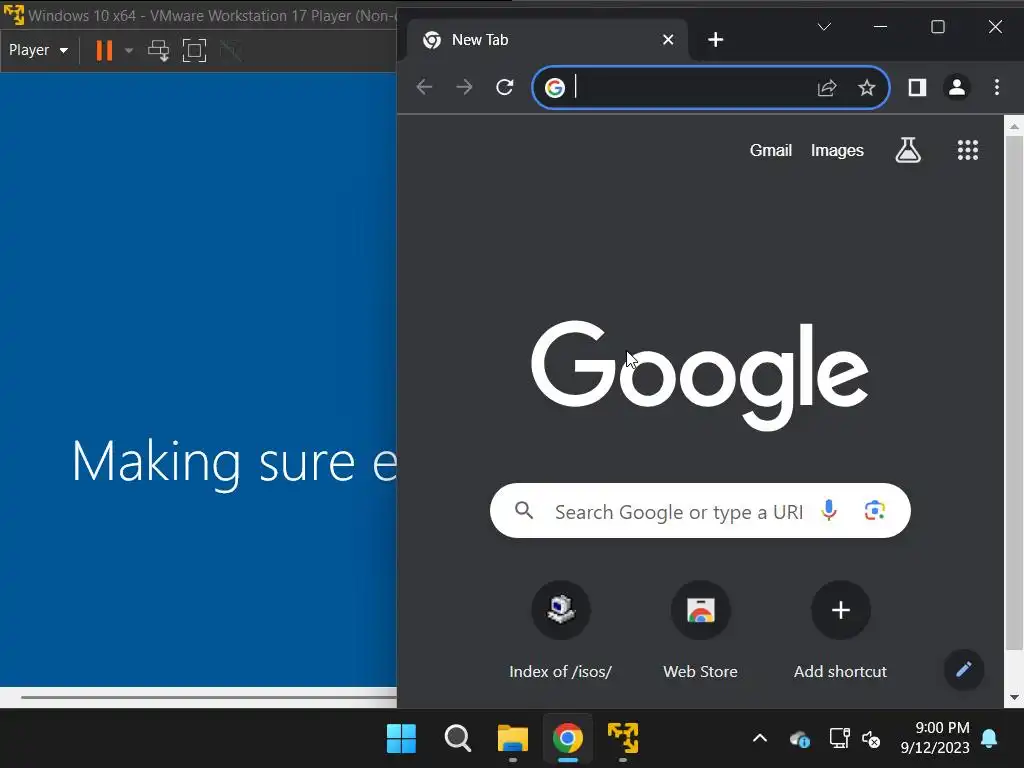Open the Chrome three-dot menu

(x=997, y=88)
